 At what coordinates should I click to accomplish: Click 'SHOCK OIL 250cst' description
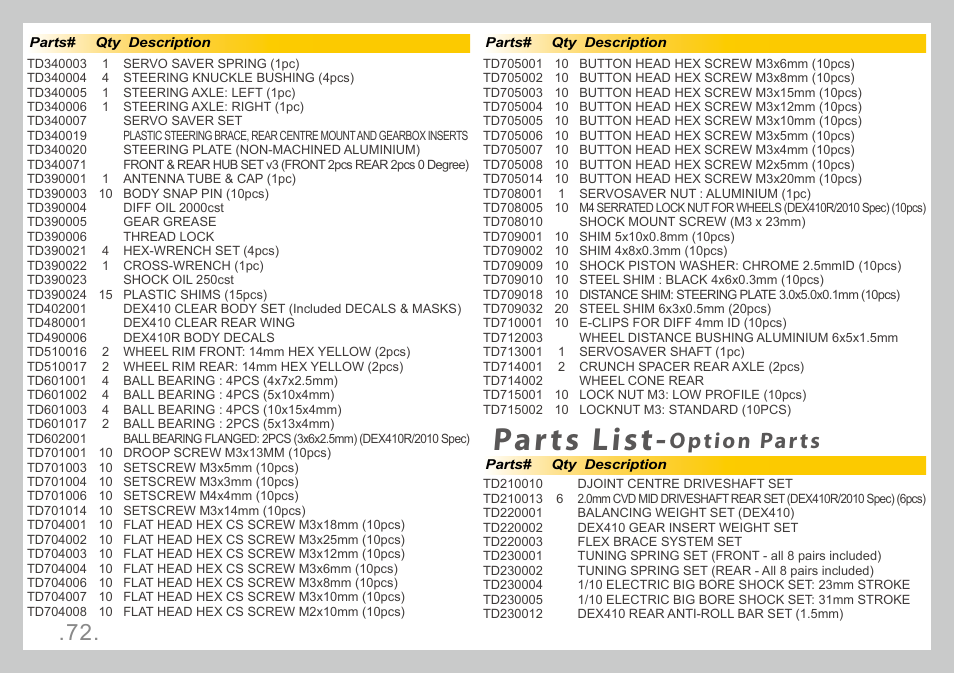178,280
